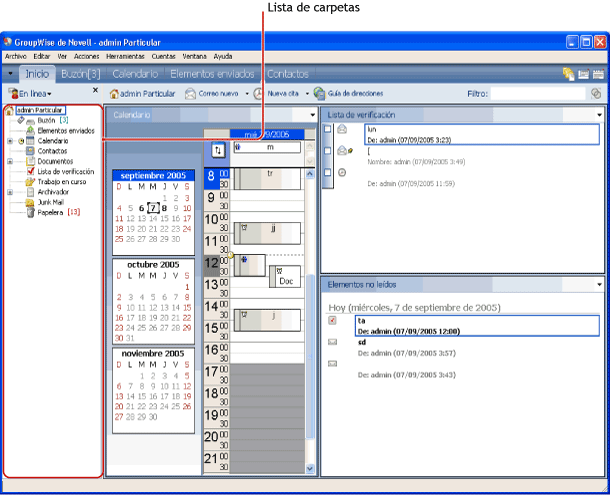The image size is (610, 495).
Task: Open the Acciones menu
Action: point(86,56)
